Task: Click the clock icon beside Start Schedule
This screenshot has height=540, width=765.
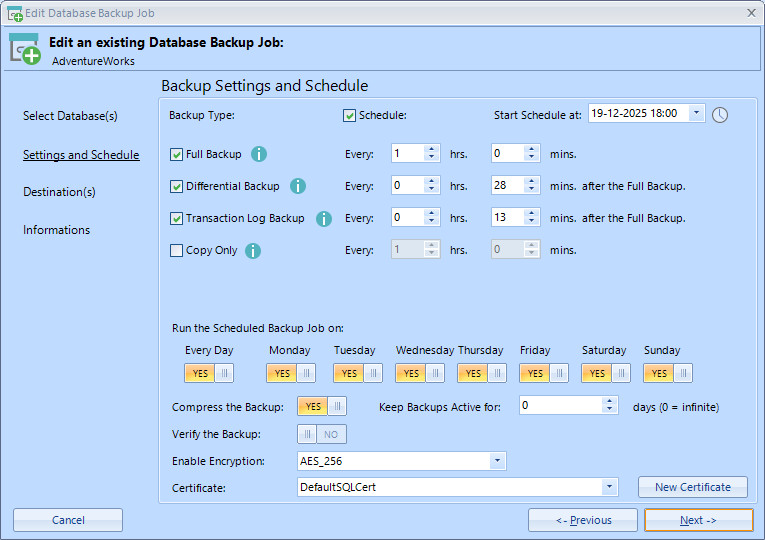Action: [x=720, y=115]
